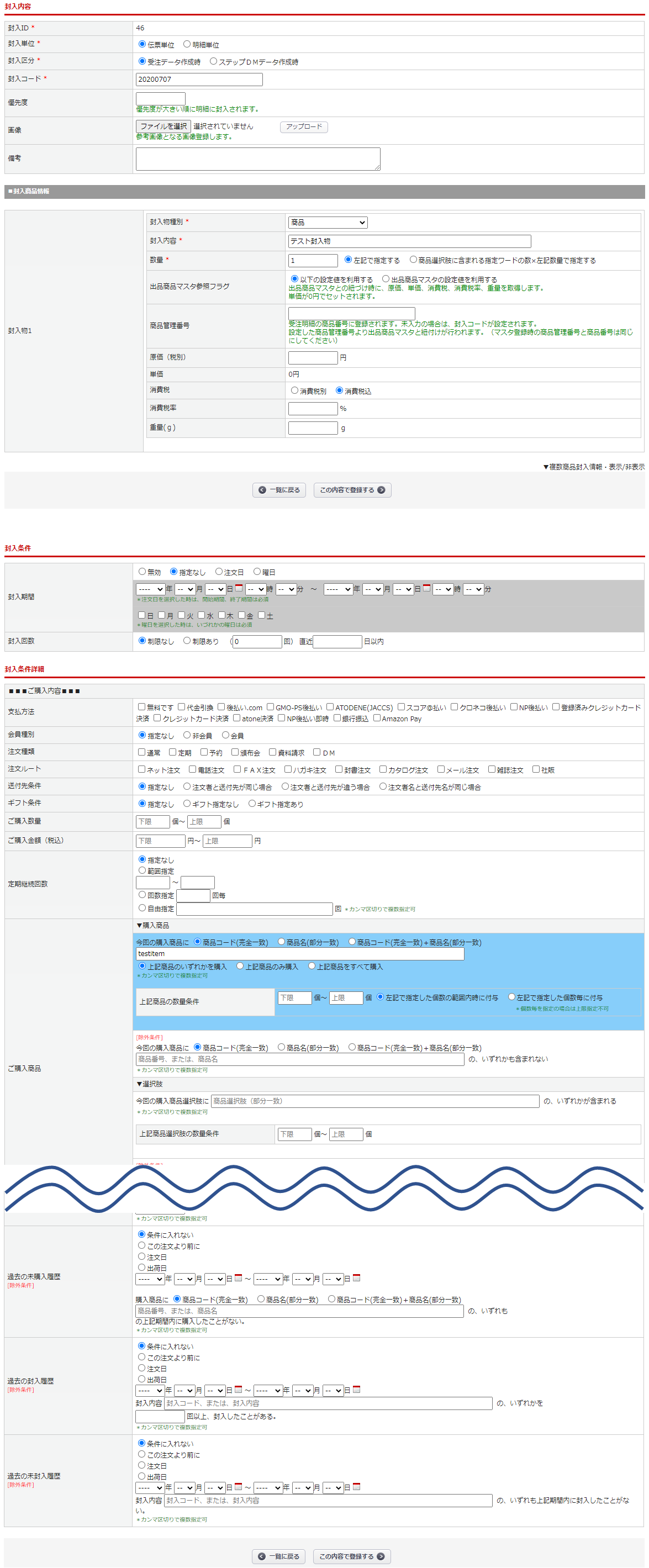The height and width of the screenshot is (1568, 649).
Task: Select the 明細単位 radio option
Action: pyautogui.click(x=187, y=44)
